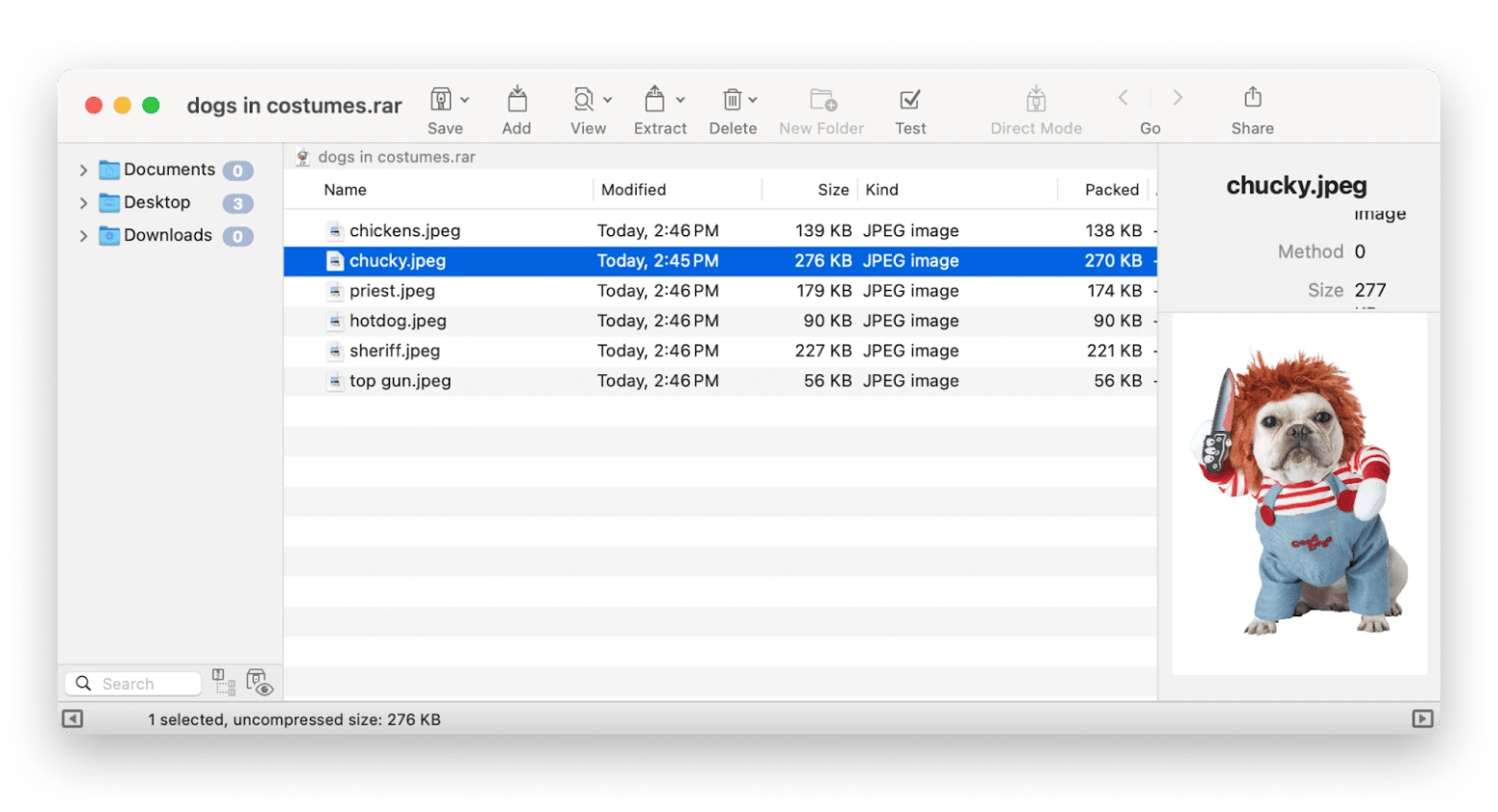
Task: Click the chucky.jpeg title in preview pane
Action: click(x=1296, y=185)
